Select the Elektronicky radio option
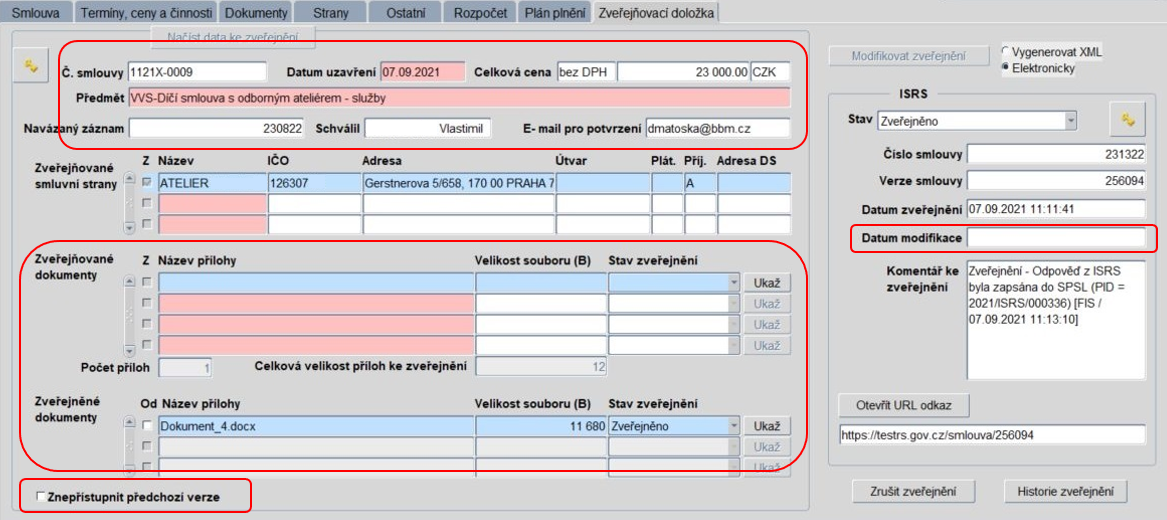The width and height of the screenshot is (1167, 520). point(1005,67)
